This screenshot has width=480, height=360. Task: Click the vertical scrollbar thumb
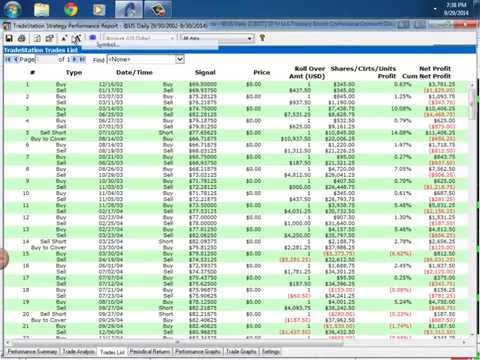point(472,105)
